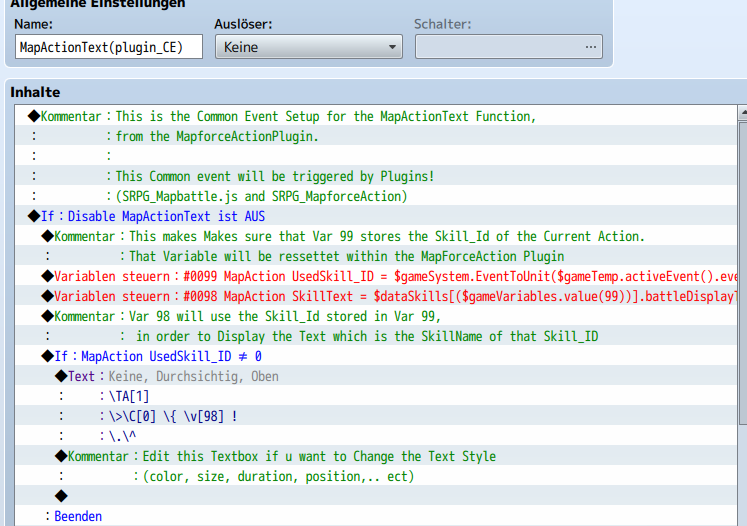This screenshot has height=526, width=747.
Task: Click the vertical scrollbar of the Inhalte list
Action: 743,272
